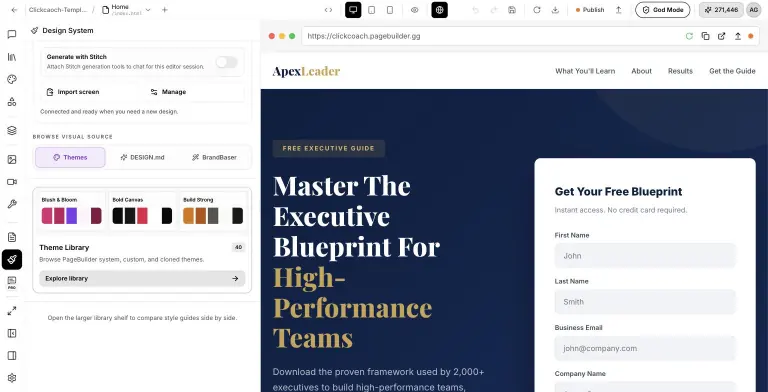Click the share upload icon in address bar
Viewport: 768px width, 392px height.
point(738,36)
